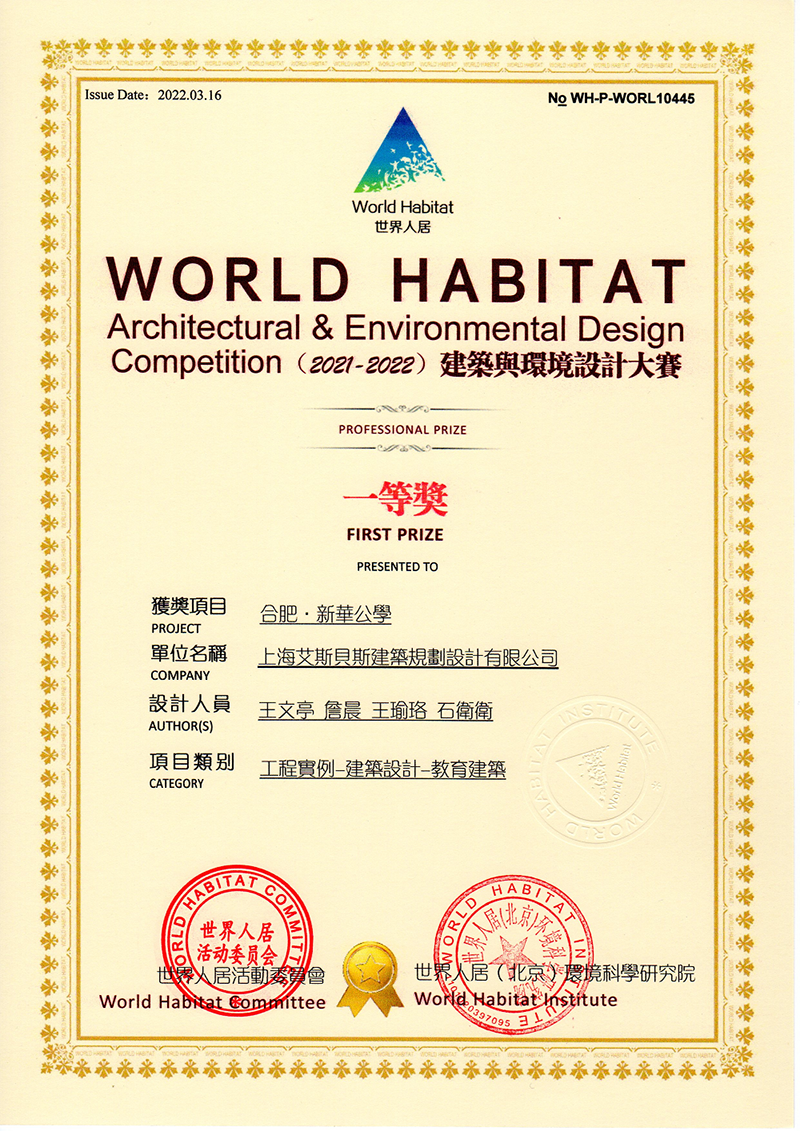Click the certificate number WH-P-WORL10445
800x1131 pixels.
click(x=621, y=98)
